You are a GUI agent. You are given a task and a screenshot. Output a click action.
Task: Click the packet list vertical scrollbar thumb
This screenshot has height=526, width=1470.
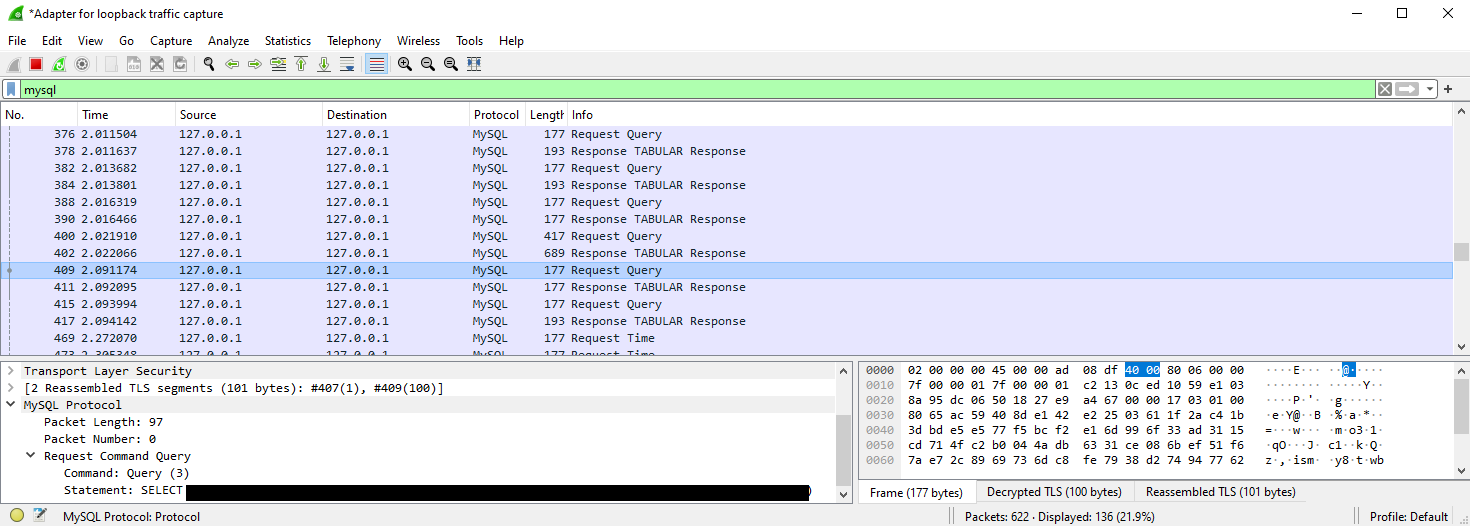[x=1461, y=251]
